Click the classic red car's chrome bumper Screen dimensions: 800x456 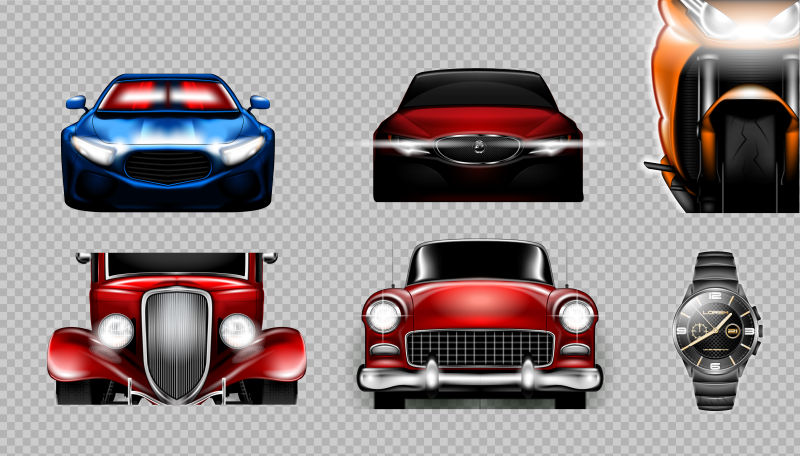(x=480, y=378)
